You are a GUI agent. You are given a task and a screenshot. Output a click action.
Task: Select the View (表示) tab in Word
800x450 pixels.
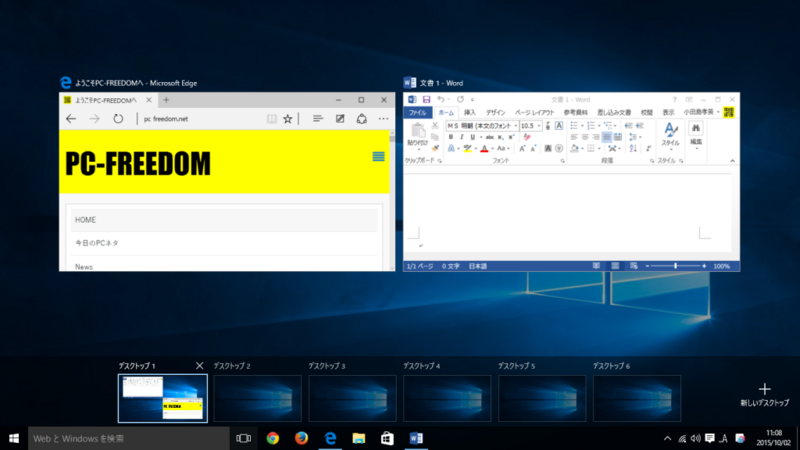coord(668,113)
